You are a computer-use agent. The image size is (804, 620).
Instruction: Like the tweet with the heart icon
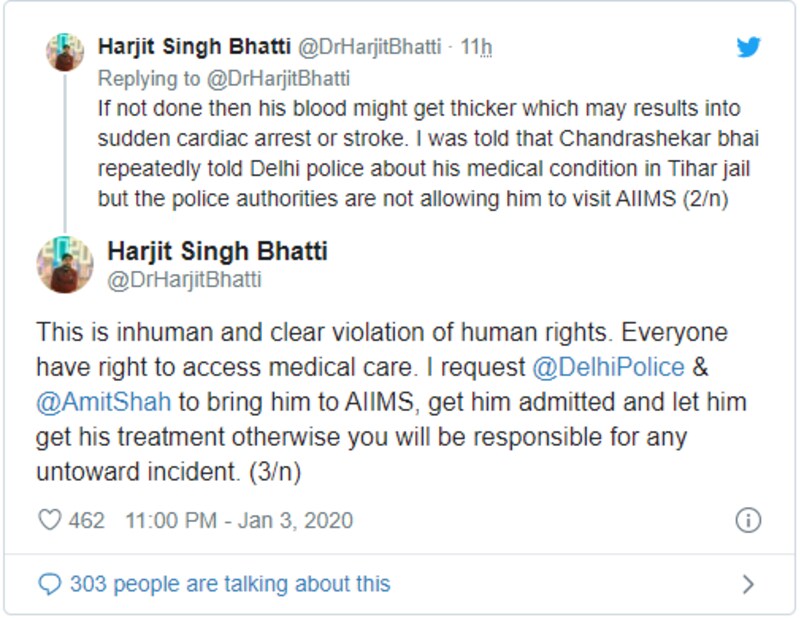point(49,521)
